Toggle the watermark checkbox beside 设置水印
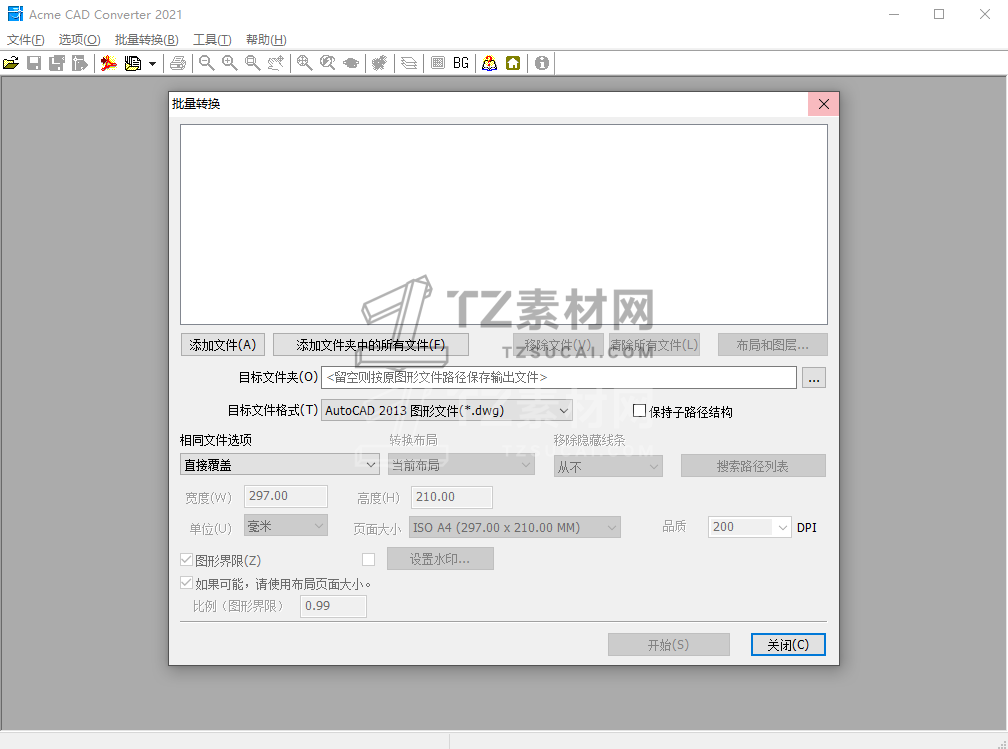This screenshot has width=1008, height=749. [368, 559]
